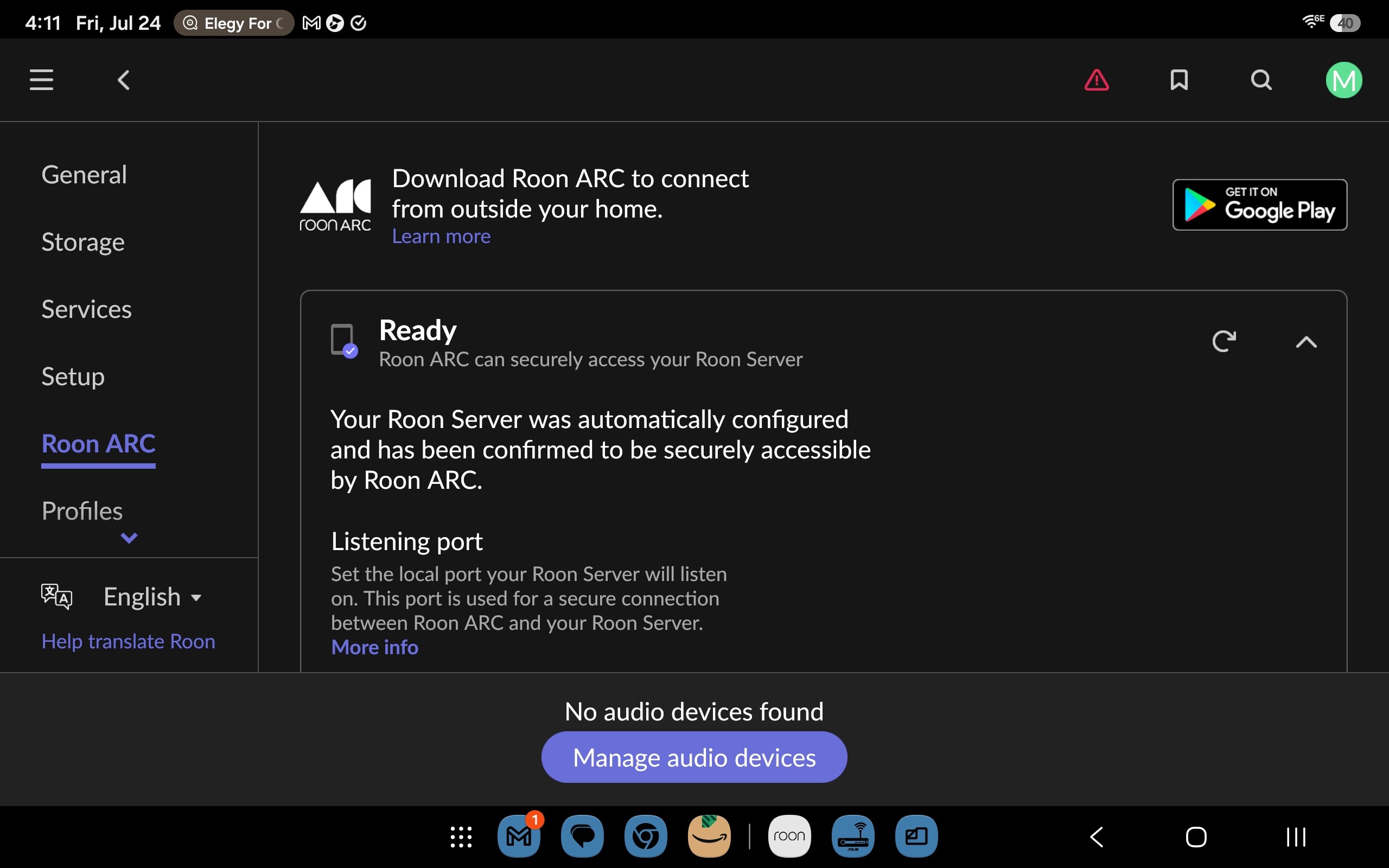Open the red warning alert icon
The height and width of the screenshot is (868, 1389).
click(x=1096, y=80)
